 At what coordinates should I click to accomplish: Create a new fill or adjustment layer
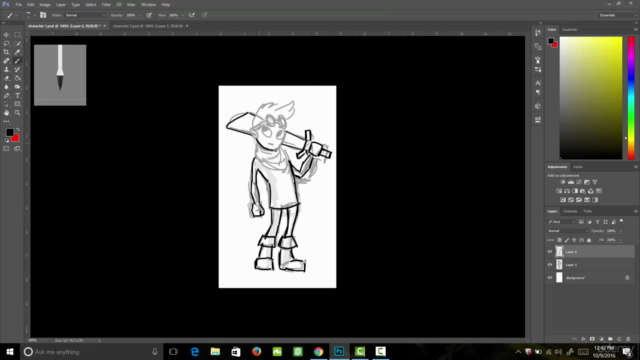click(x=601, y=339)
